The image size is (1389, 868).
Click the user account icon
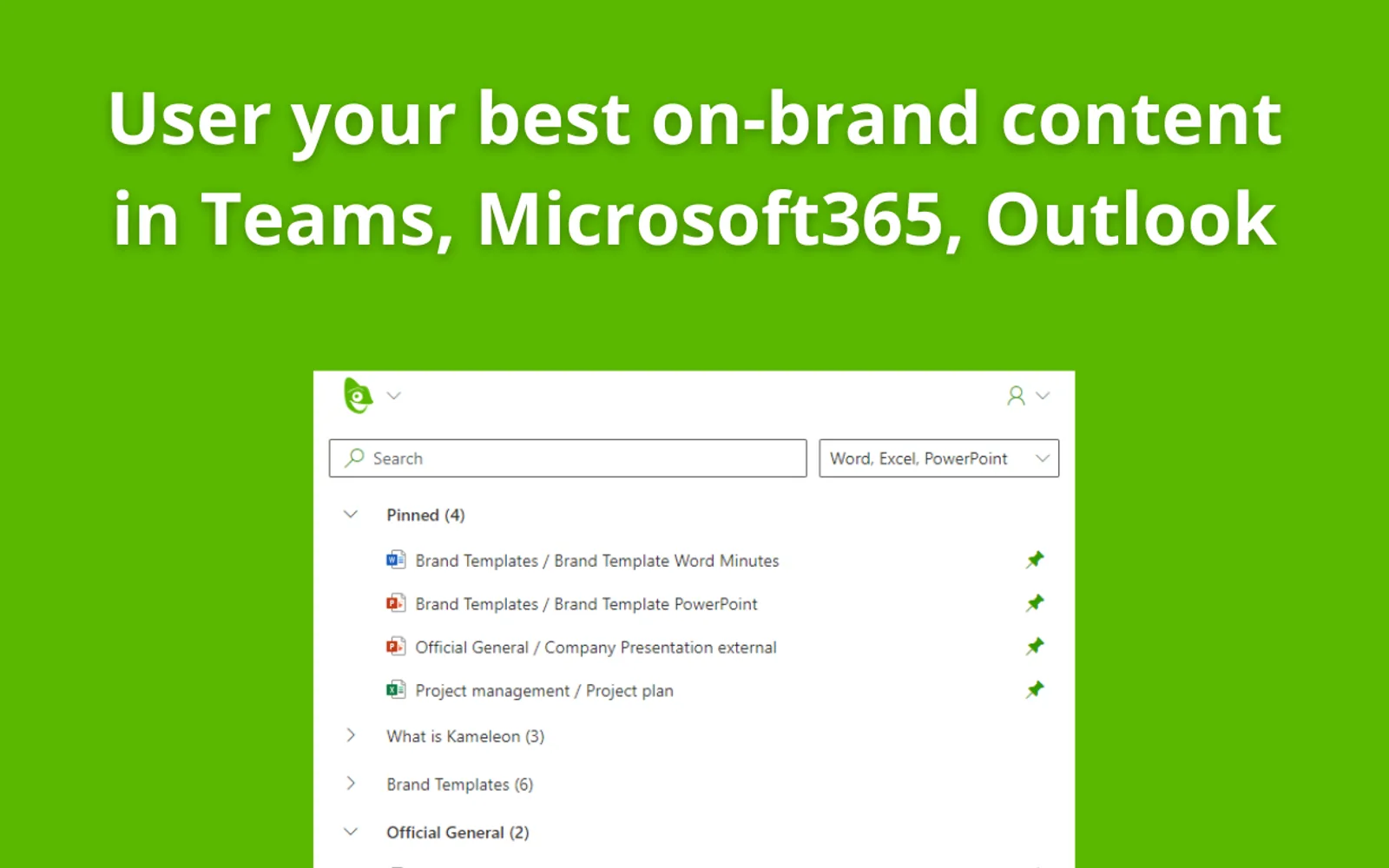coord(1016,396)
